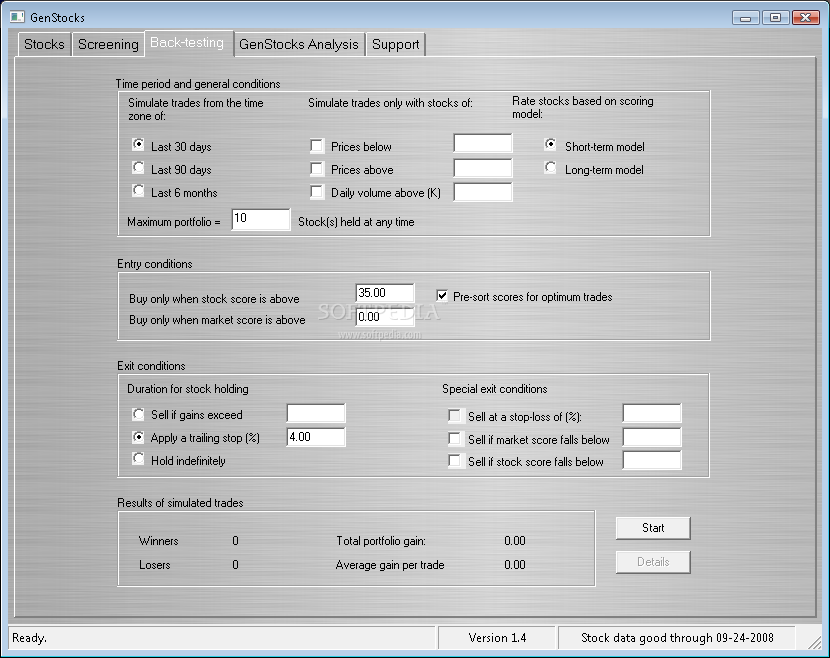Viewport: 830px width, 658px height.
Task: Close the GenStocks window
Action: click(806, 18)
